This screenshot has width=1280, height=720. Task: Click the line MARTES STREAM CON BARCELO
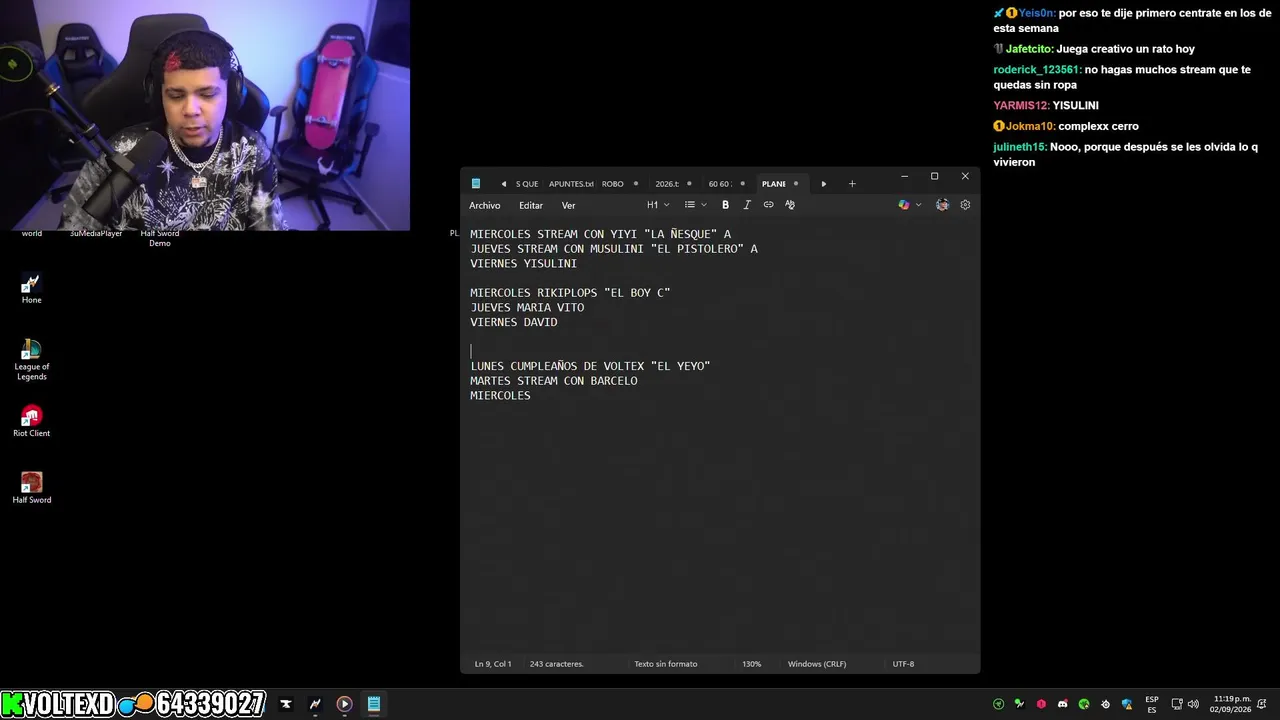tap(554, 381)
